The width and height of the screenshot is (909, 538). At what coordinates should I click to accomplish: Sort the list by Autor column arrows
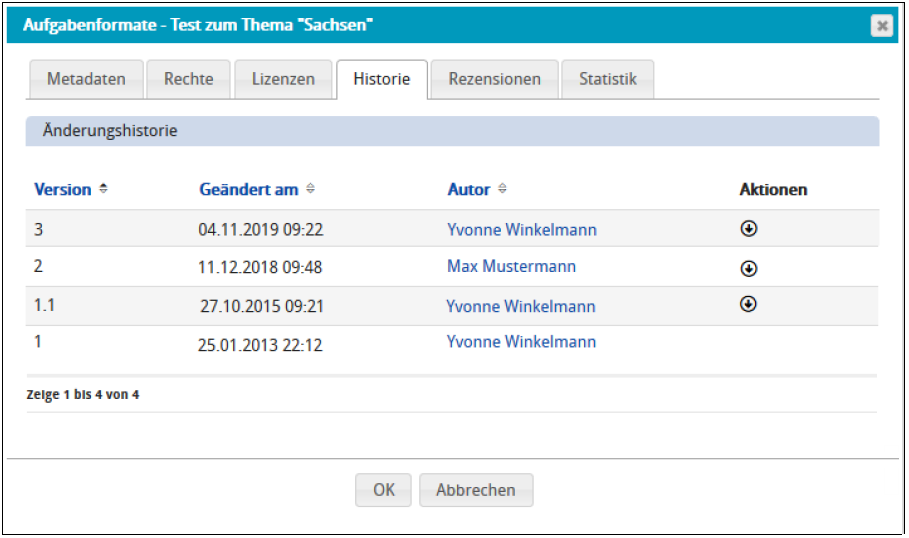(502, 189)
